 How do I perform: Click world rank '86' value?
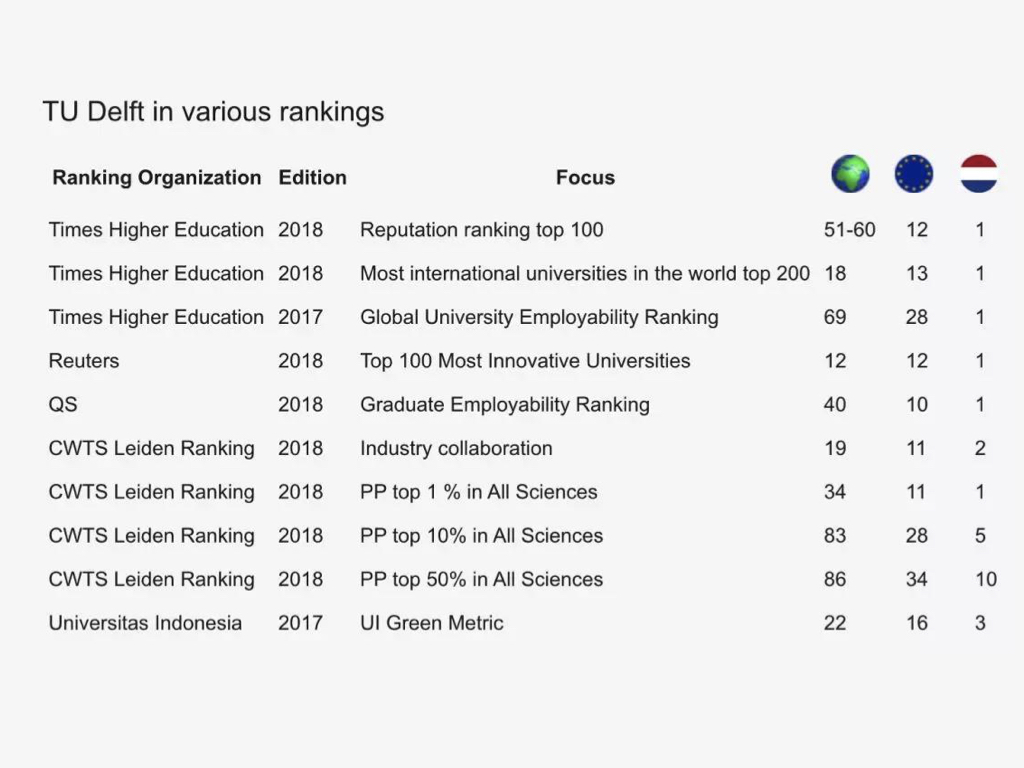(835, 580)
